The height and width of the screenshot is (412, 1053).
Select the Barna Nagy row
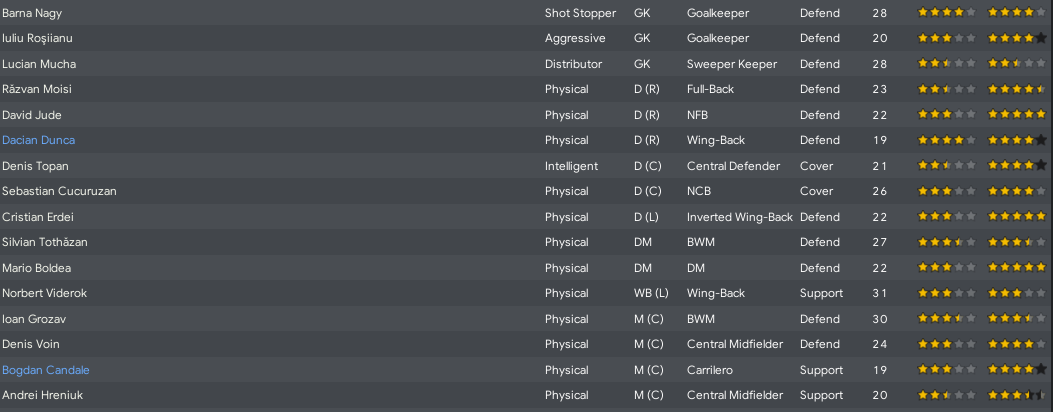point(526,13)
